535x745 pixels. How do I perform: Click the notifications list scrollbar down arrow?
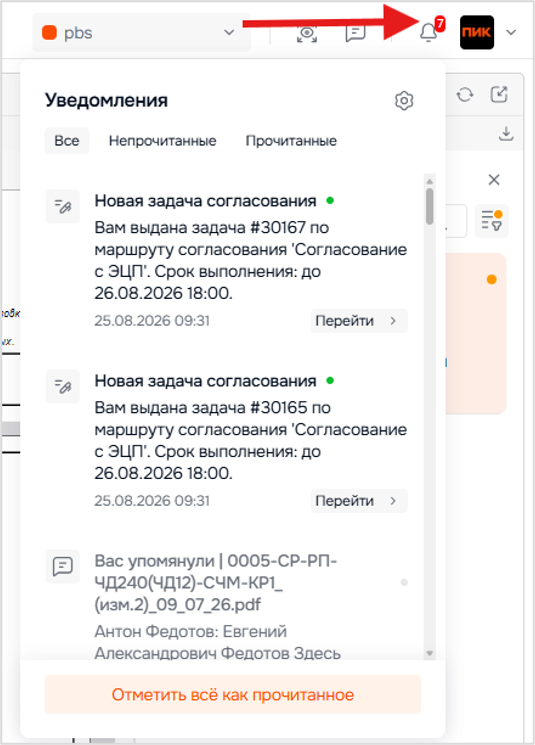pyautogui.click(x=430, y=654)
